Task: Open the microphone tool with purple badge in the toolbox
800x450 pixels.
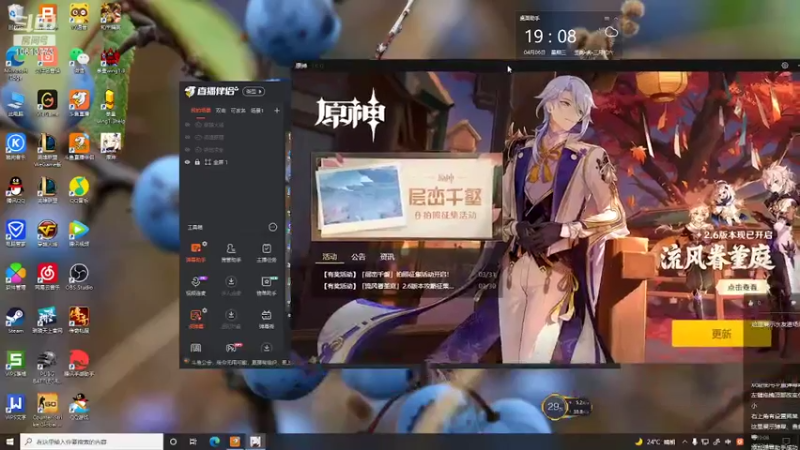Action: (196, 286)
